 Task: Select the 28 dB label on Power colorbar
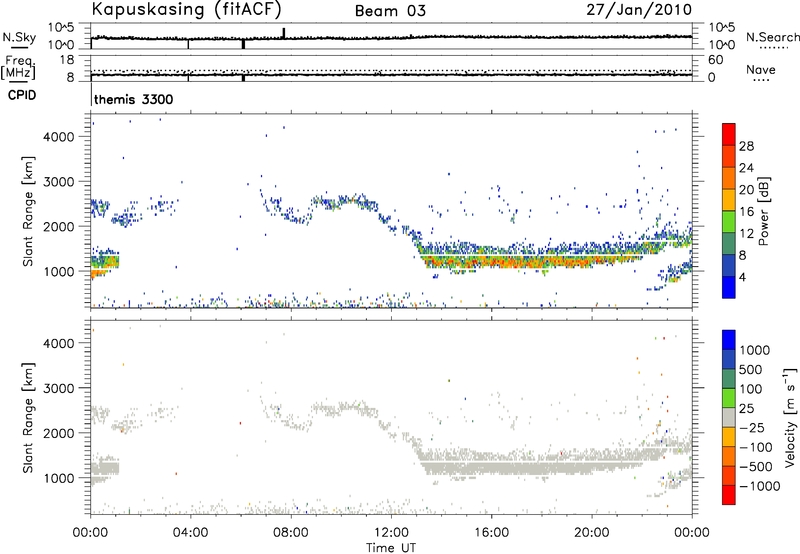(x=746, y=146)
